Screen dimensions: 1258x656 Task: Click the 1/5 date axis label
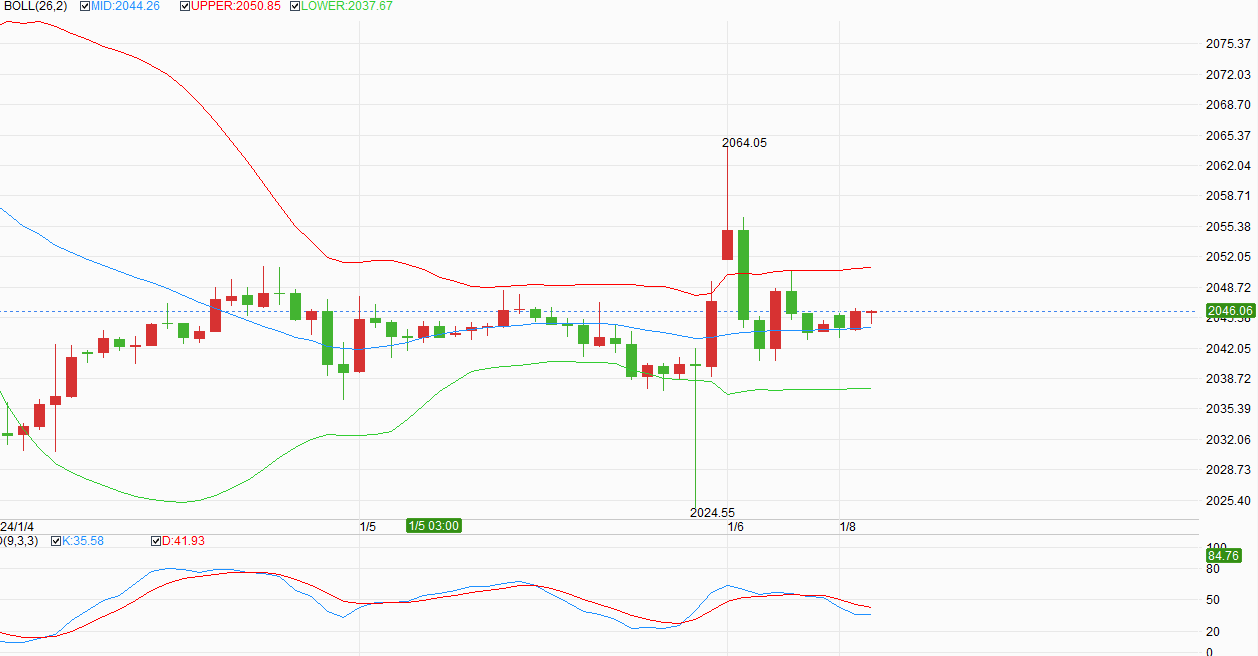pos(367,527)
